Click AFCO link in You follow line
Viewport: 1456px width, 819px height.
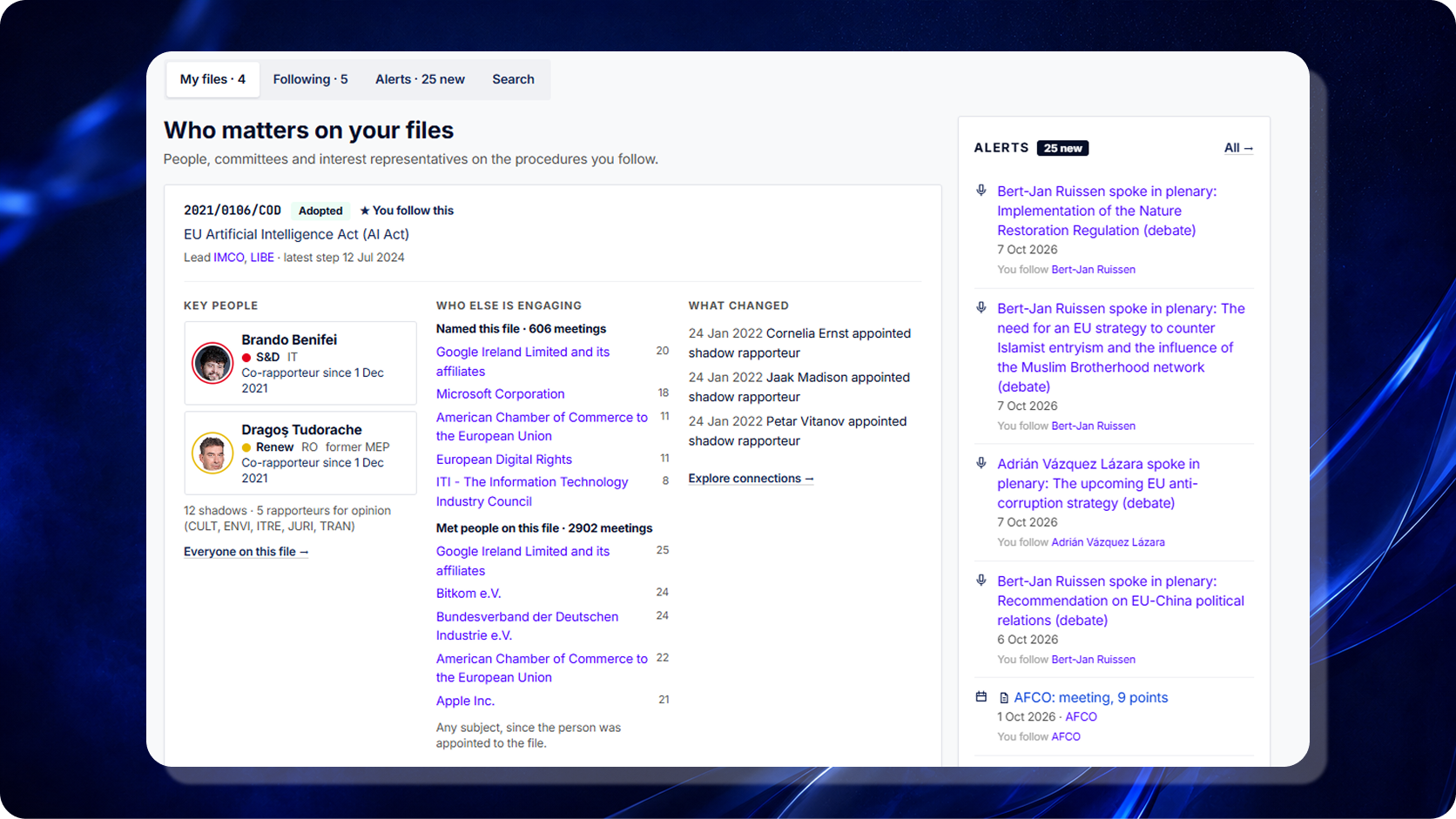pos(1066,737)
